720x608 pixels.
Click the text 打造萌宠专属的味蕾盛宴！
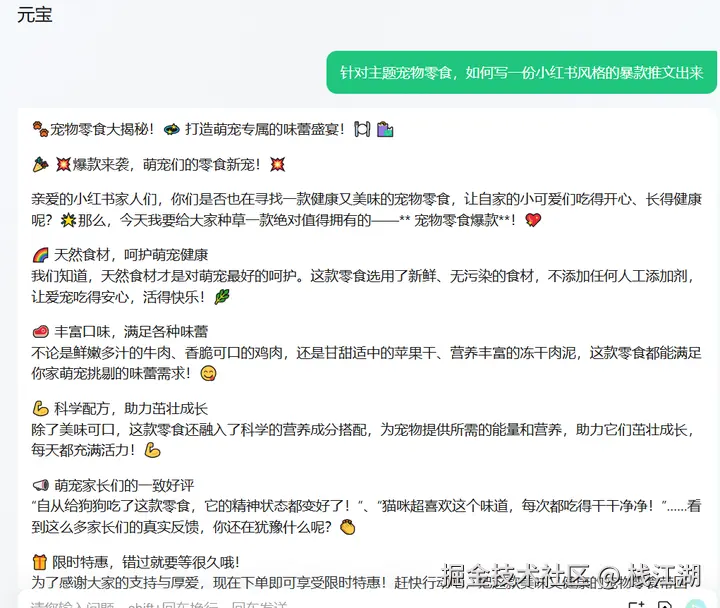pos(265,129)
